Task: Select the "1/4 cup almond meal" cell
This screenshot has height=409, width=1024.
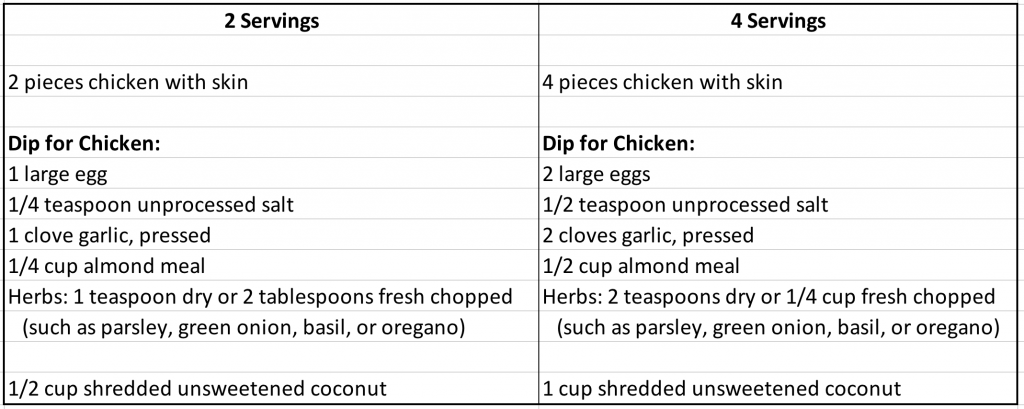Action: pos(272,266)
